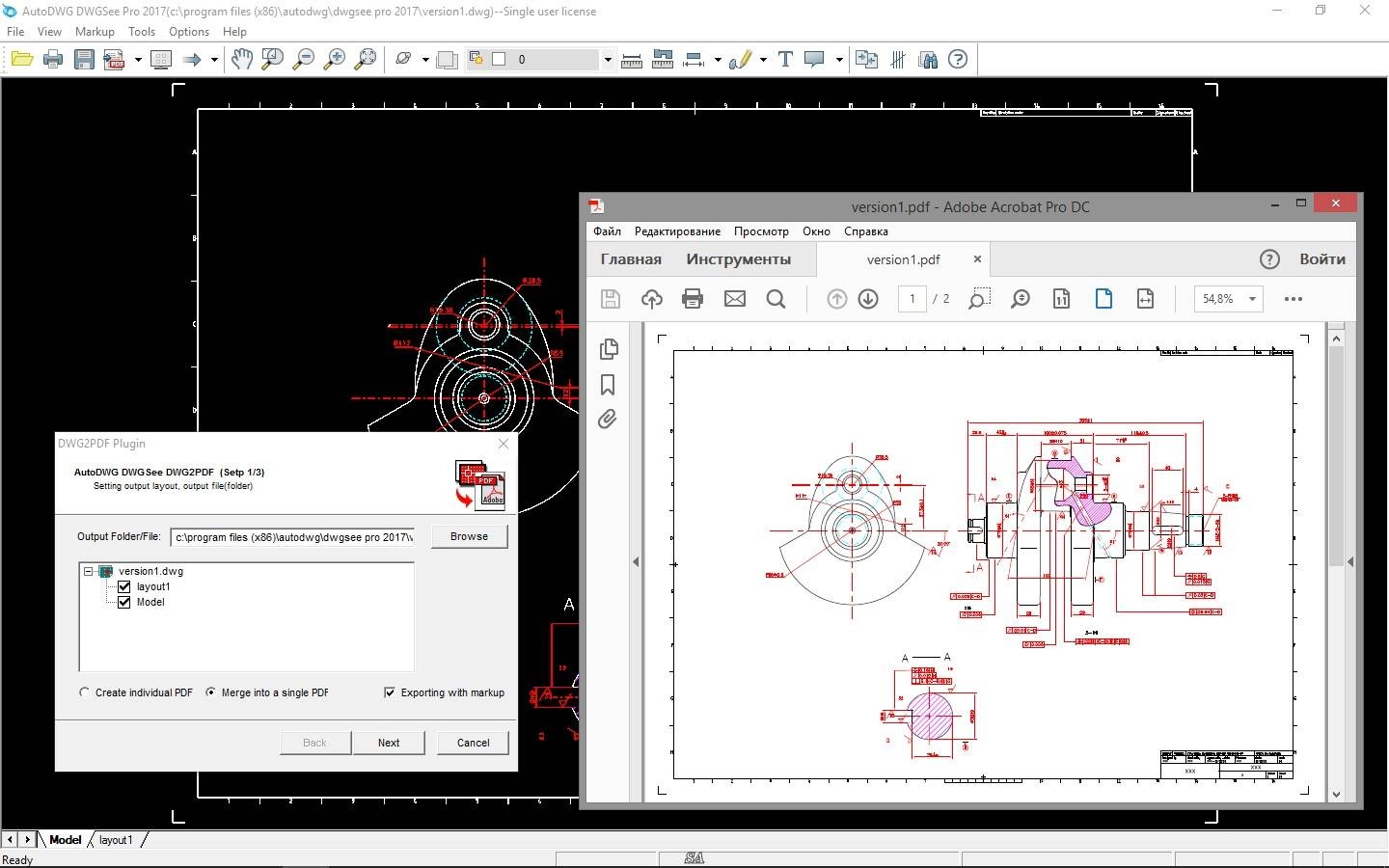
Task: Toggle the layer checkbox next to 0
Action: tap(499, 59)
